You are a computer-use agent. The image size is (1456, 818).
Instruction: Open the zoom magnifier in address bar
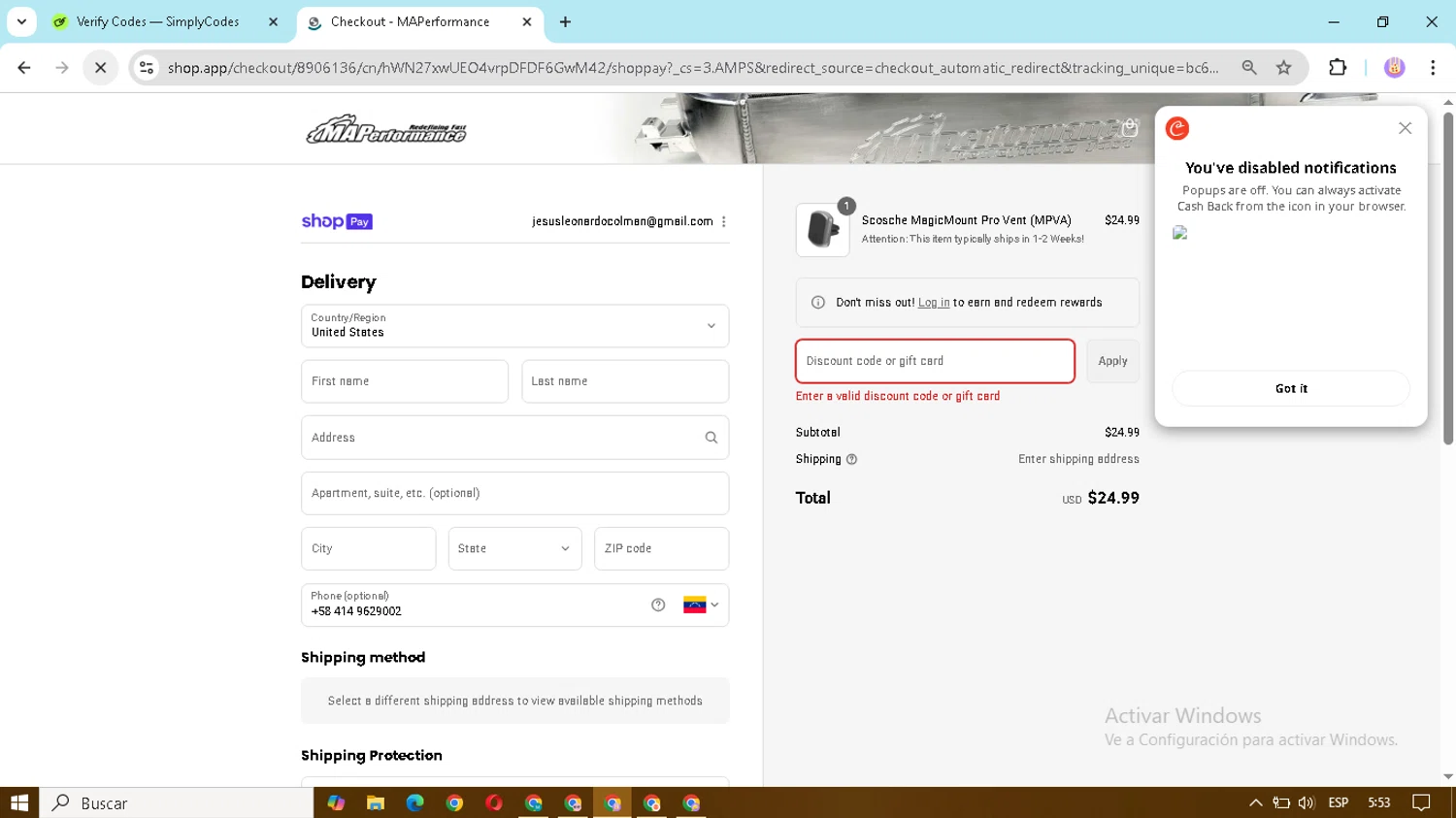coord(1249,68)
